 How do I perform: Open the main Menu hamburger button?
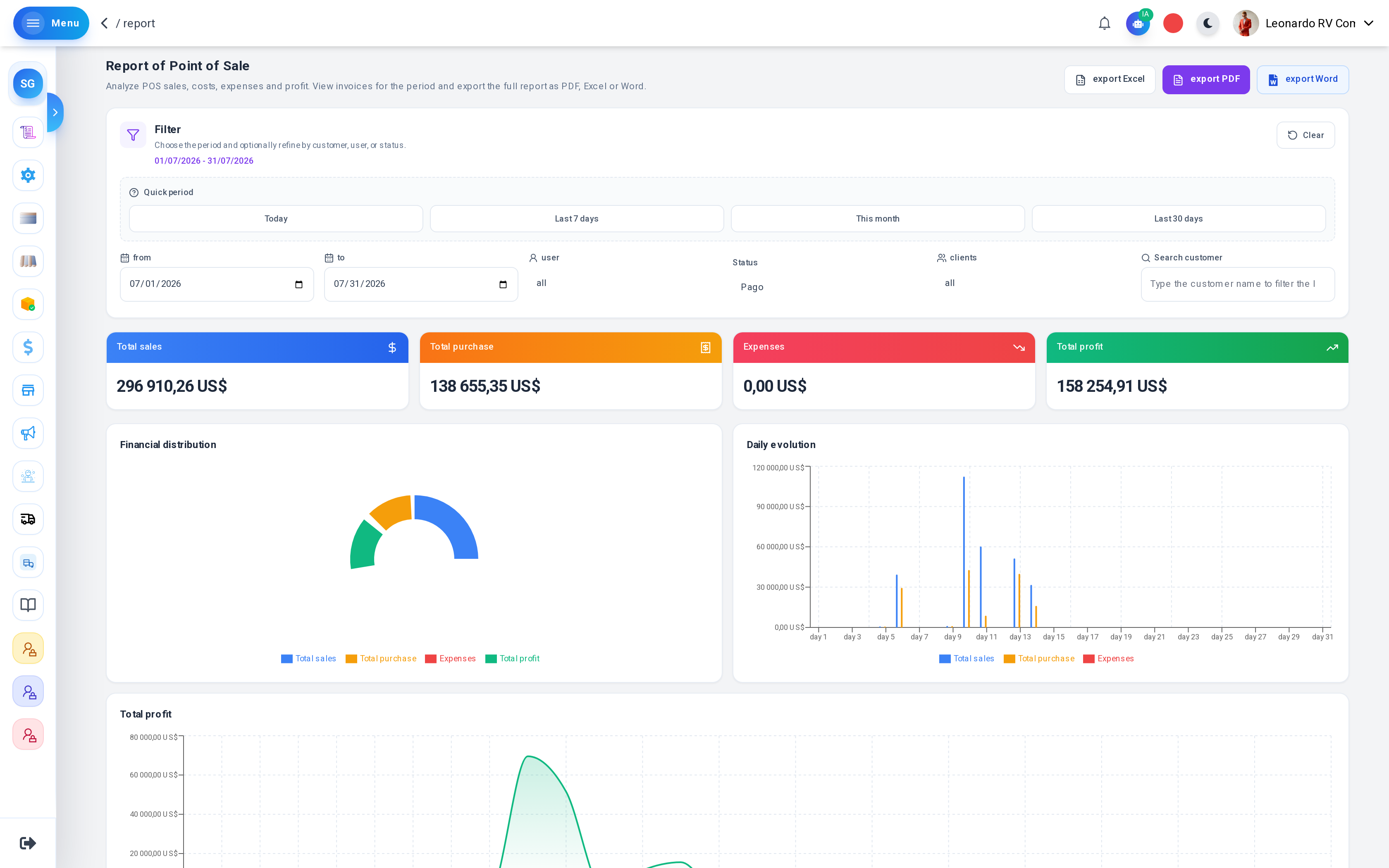[51, 23]
